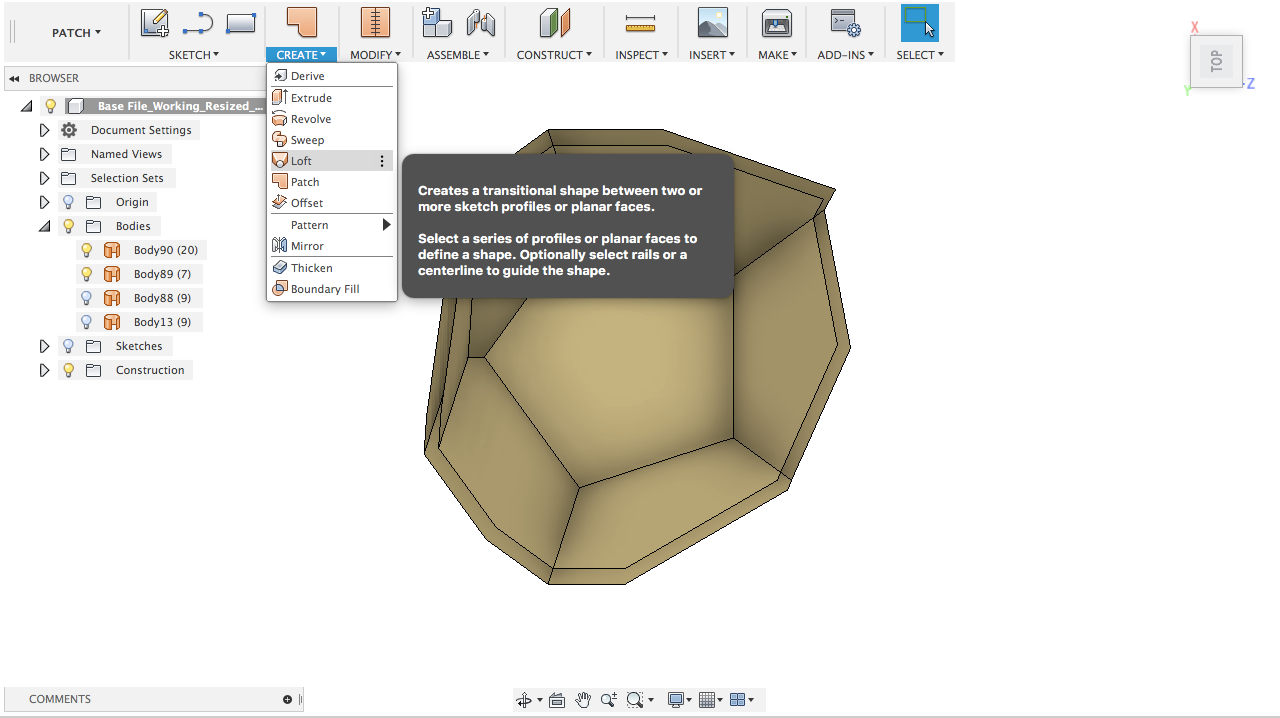Image resolution: width=1280 pixels, height=718 pixels.
Task: Click the Loft item's three-dot options
Action: [x=382, y=161]
